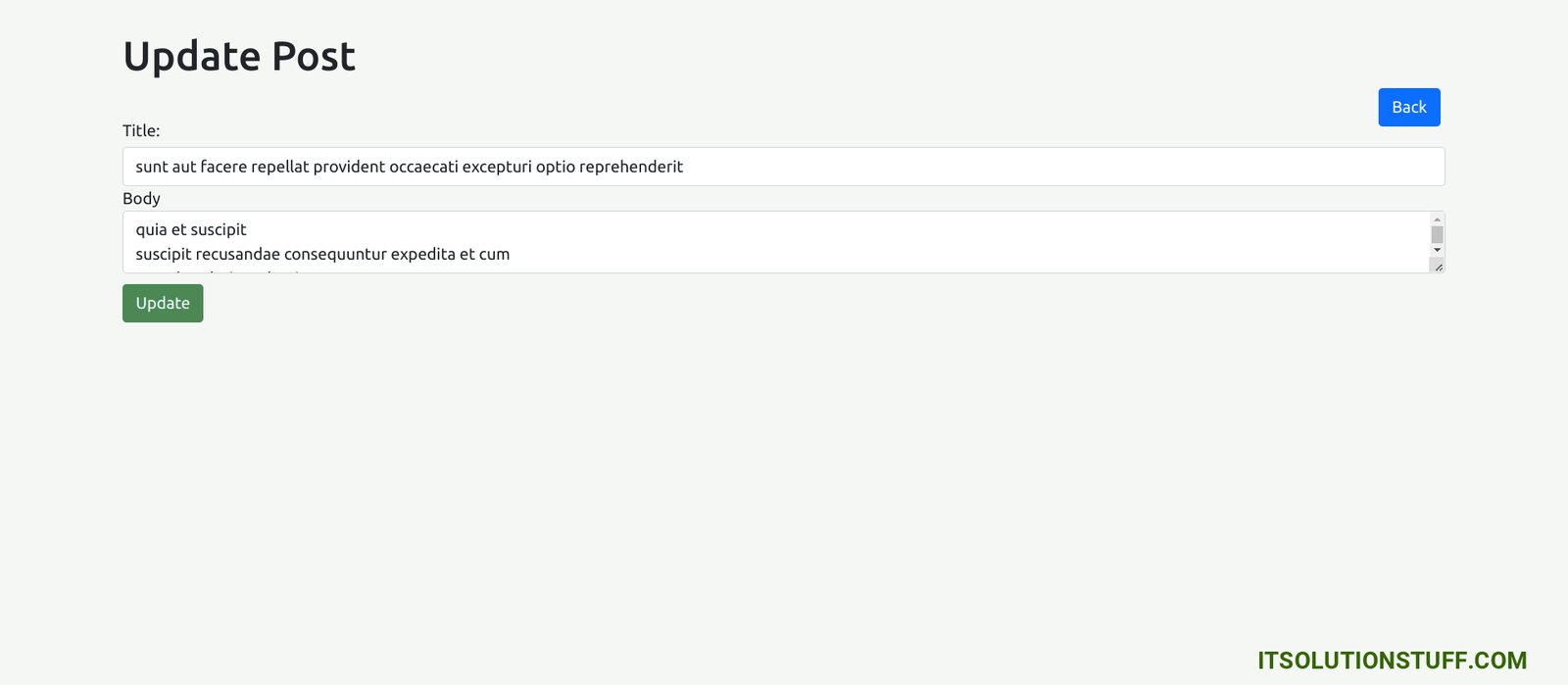Viewport: 1568px width, 685px height.
Task: Click the word "sunt" in the Title field
Action: tap(152, 167)
